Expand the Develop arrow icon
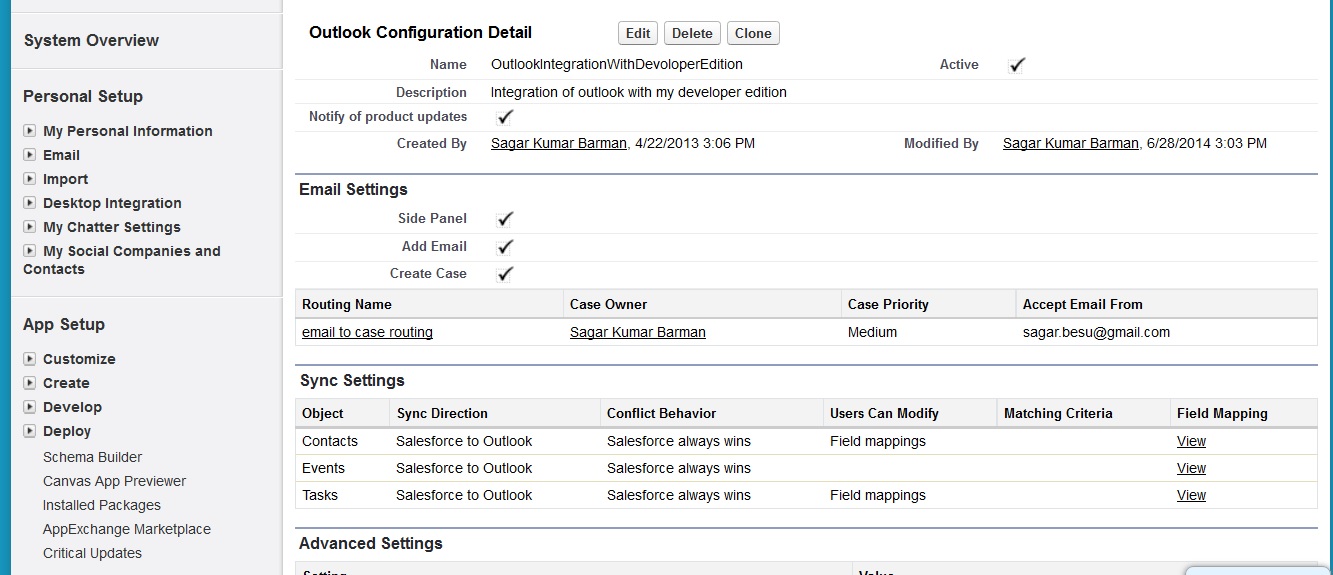Viewport: 1333px width, 575px height. point(30,407)
